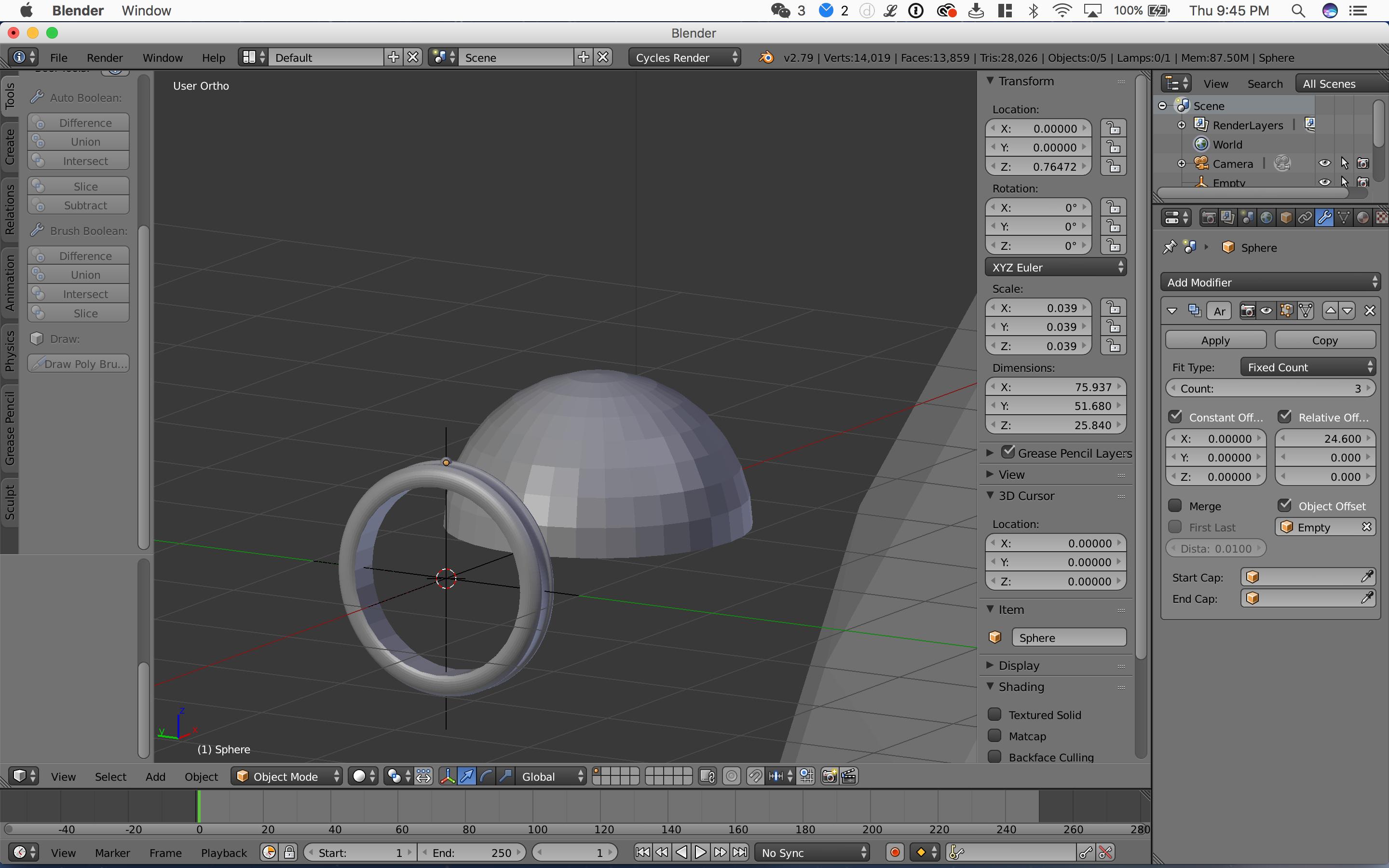
Task: Click the delete keyframes key icon
Action: pos(1105,853)
